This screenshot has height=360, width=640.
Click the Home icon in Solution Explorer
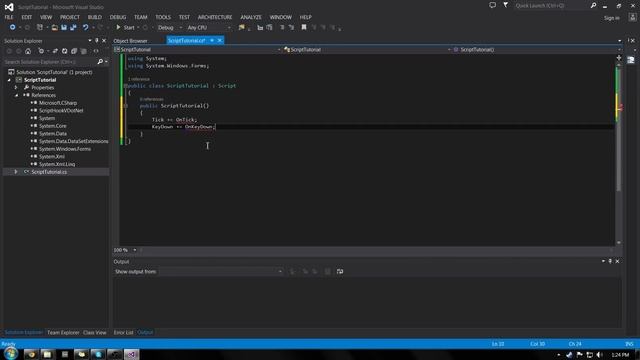[x=28, y=51]
